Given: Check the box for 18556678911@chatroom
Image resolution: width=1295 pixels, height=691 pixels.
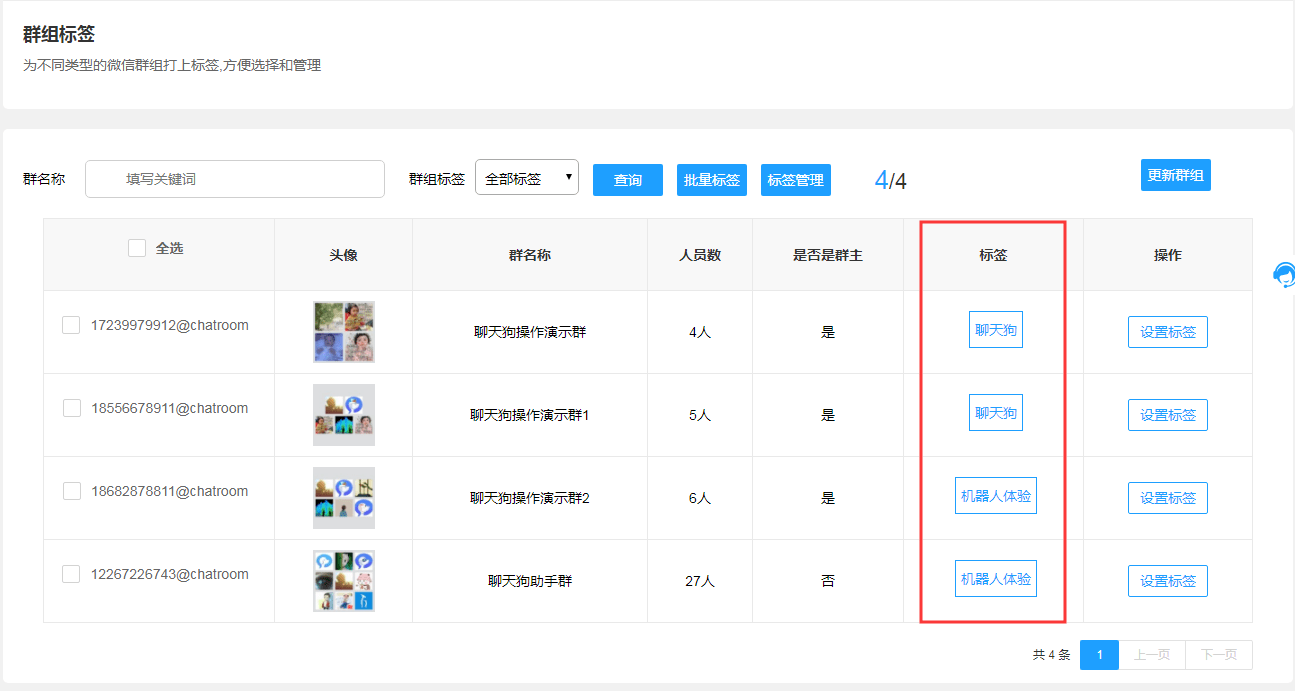Looking at the screenshot, I should coord(72,408).
